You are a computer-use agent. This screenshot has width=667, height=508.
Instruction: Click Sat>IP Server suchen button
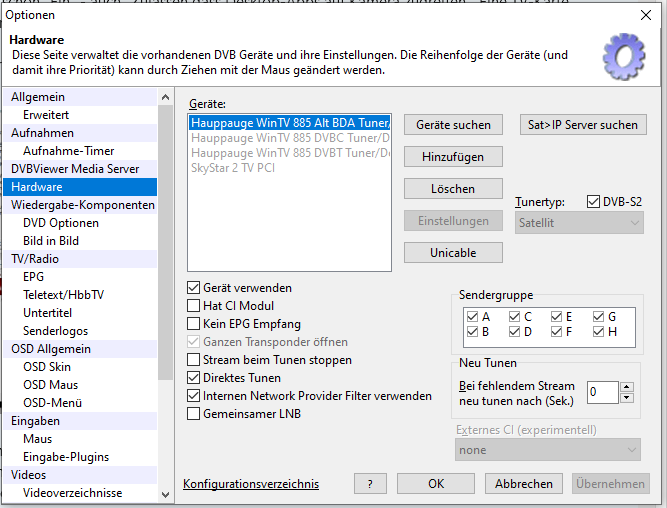(583, 125)
